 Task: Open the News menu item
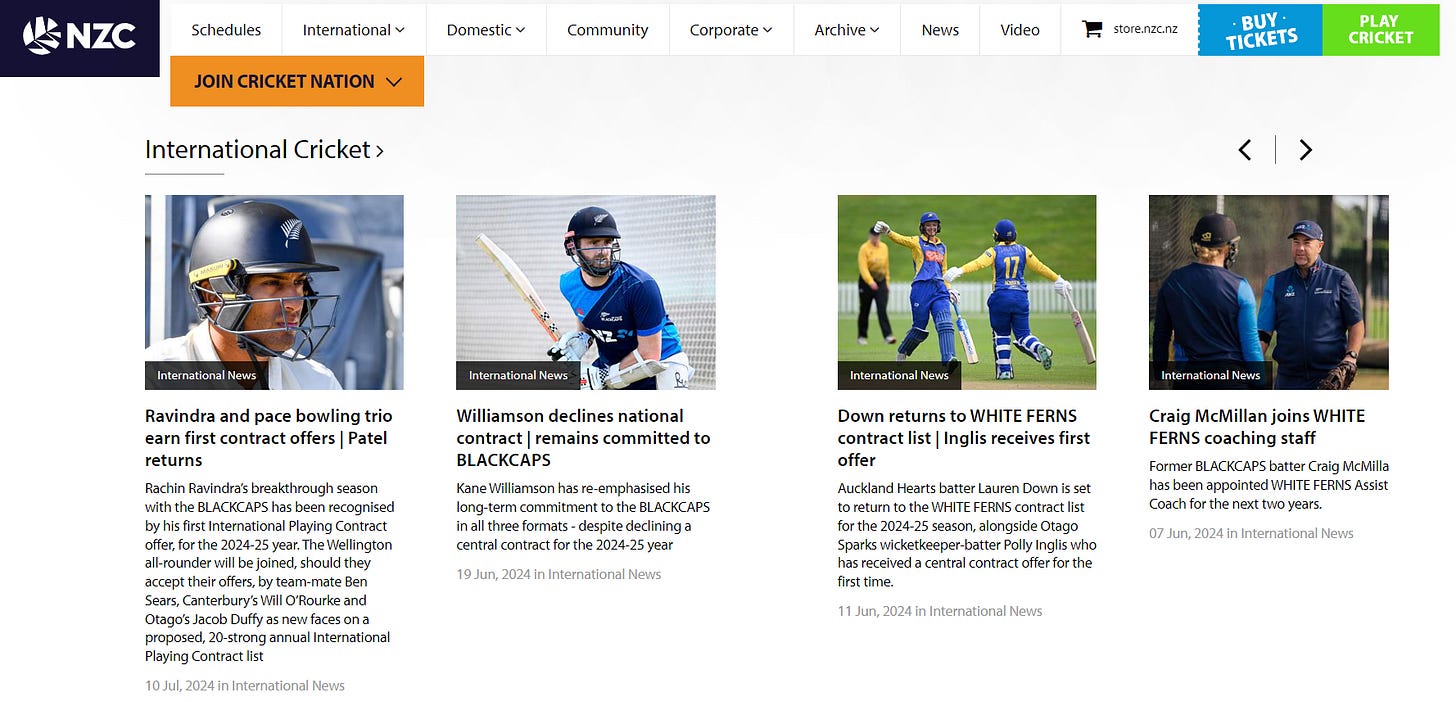point(940,30)
